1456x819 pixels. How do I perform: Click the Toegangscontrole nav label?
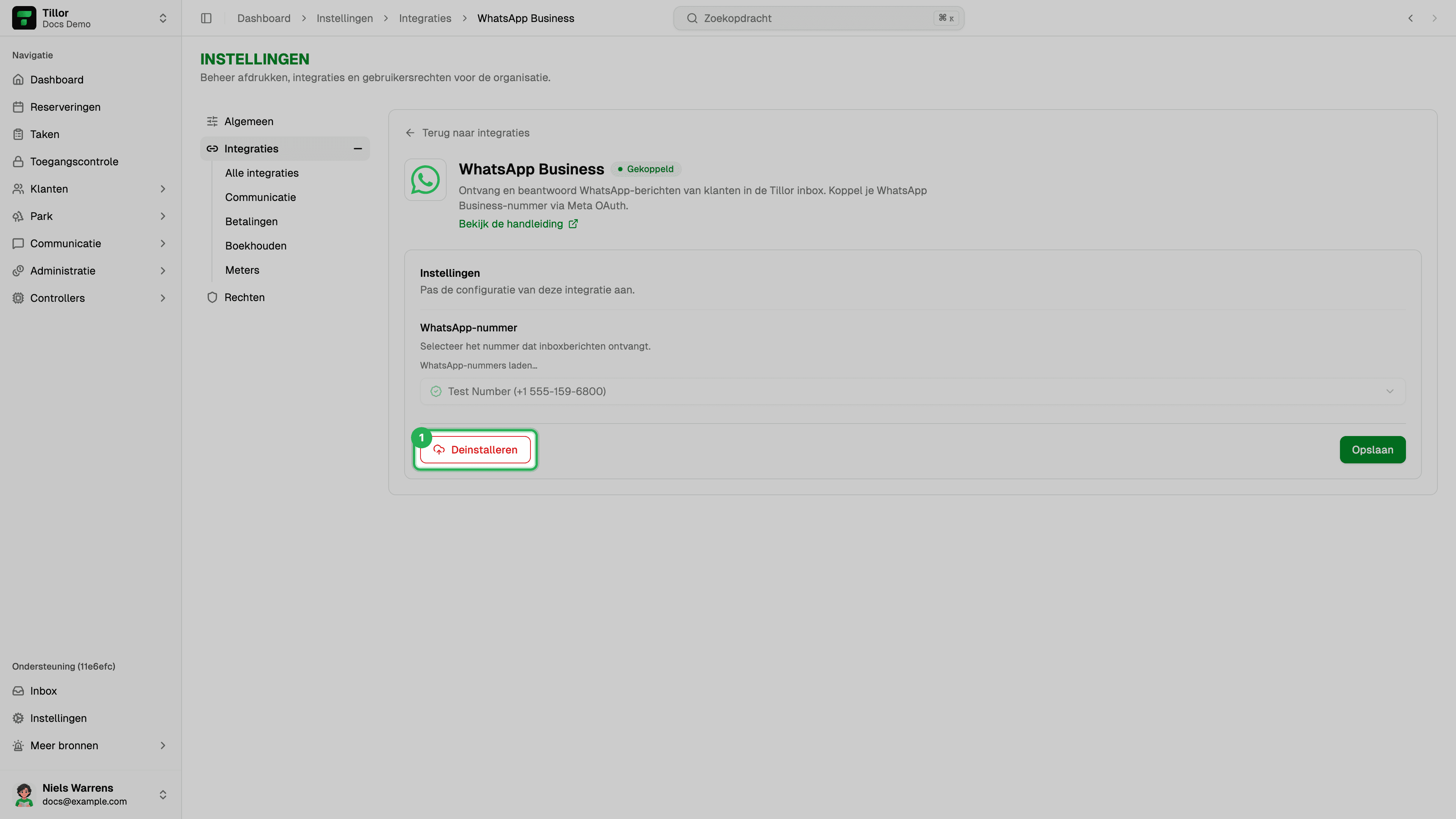(74, 162)
